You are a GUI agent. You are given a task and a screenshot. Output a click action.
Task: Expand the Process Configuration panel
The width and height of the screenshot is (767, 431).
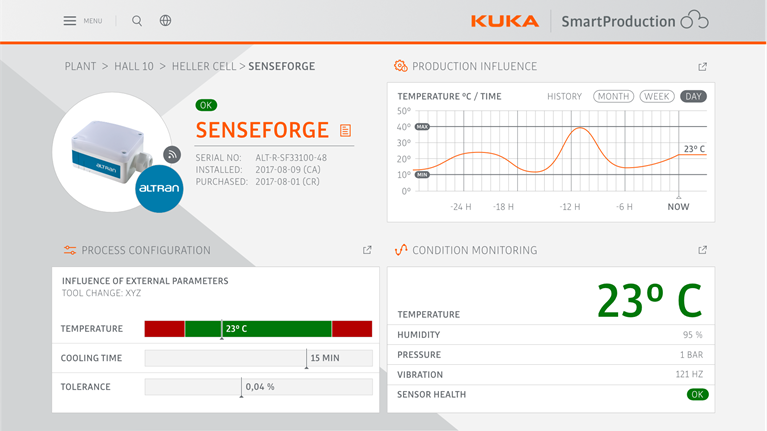click(367, 250)
